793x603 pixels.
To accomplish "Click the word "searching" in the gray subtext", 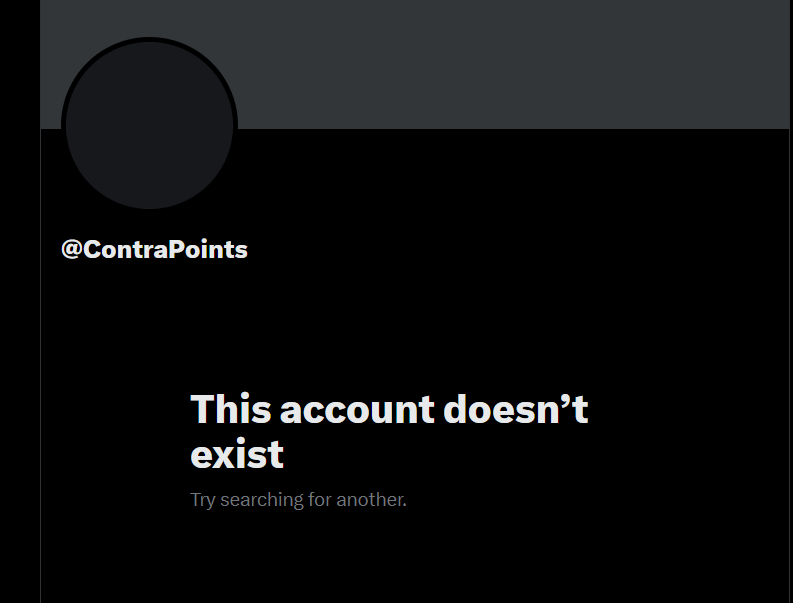I will [262, 500].
